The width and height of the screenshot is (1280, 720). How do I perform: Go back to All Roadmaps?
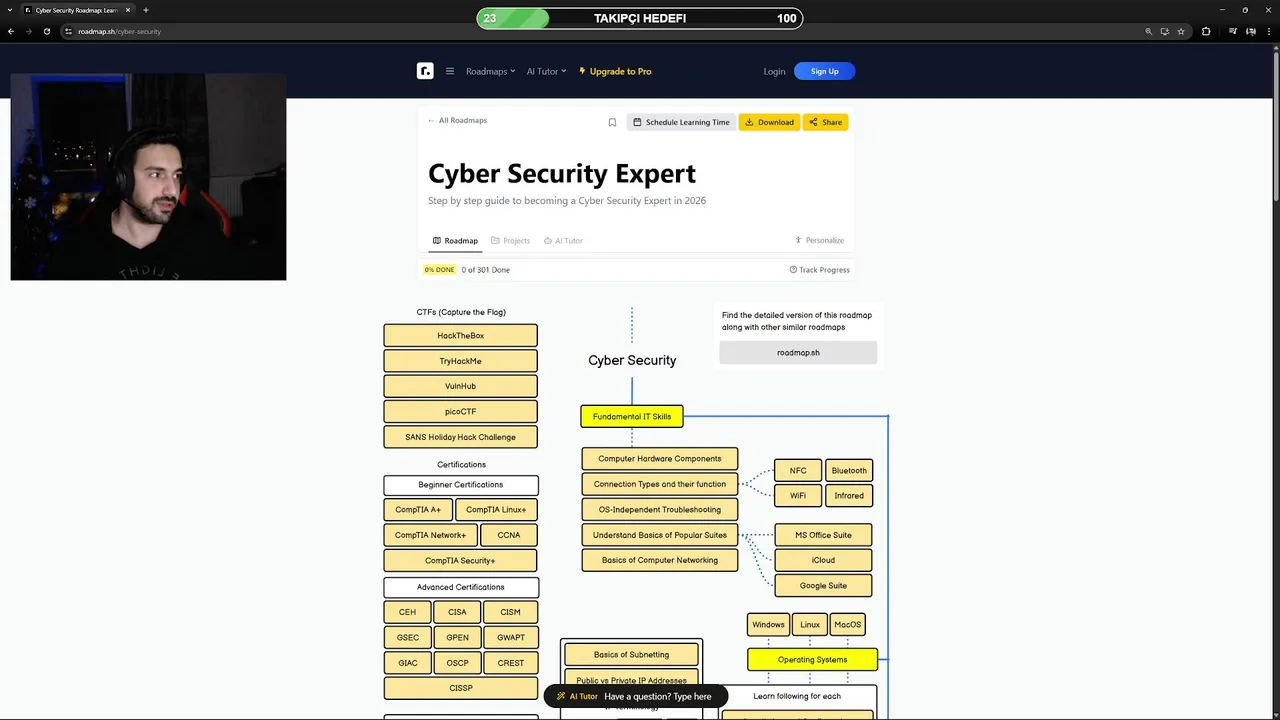click(x=457, y=120)
